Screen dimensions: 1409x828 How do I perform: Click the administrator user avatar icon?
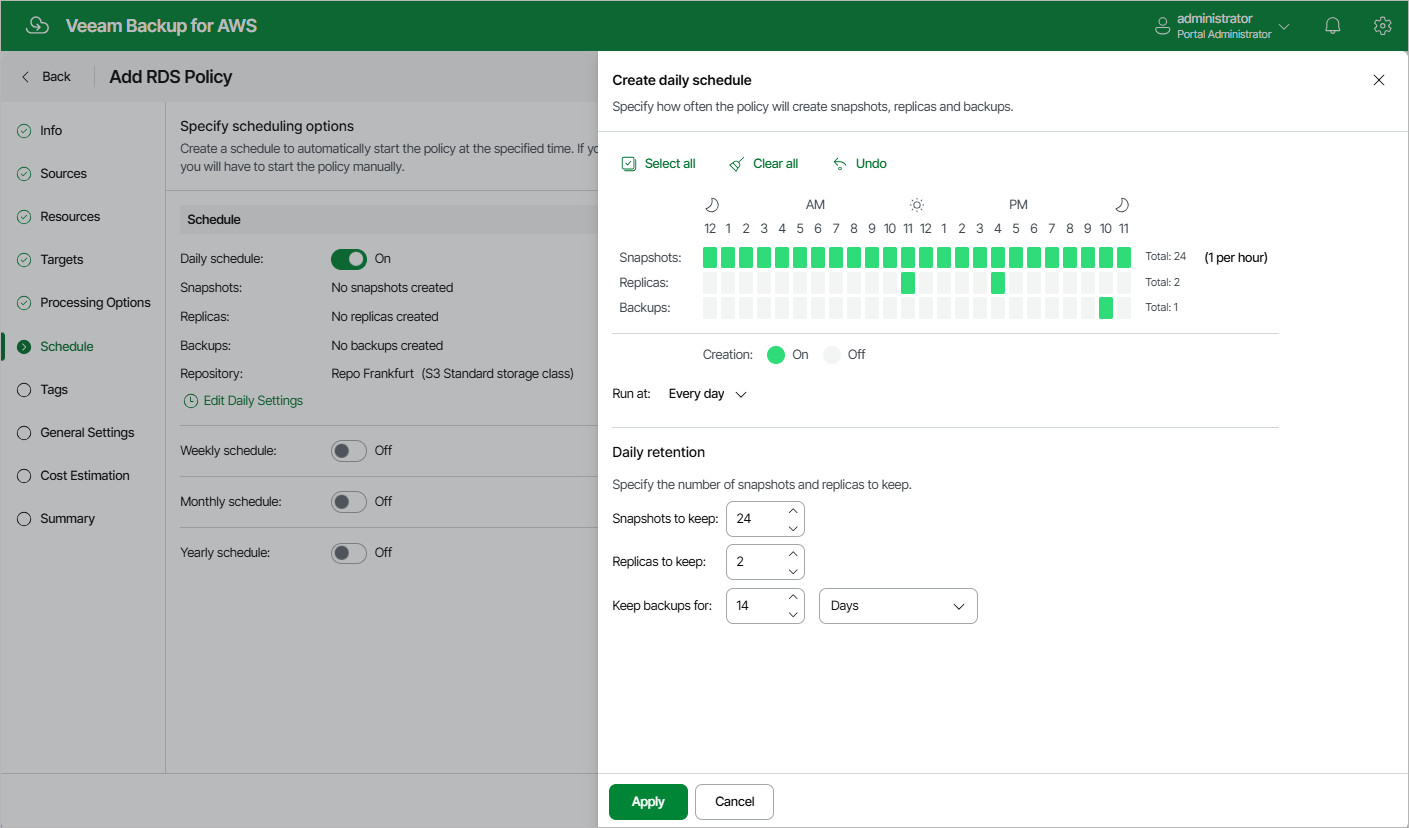coord(1163,26)
